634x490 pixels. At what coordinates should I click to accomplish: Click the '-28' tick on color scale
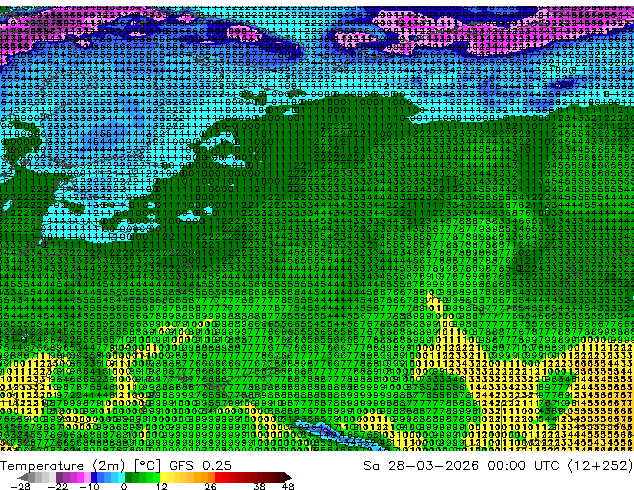click(x=20, y=486)
